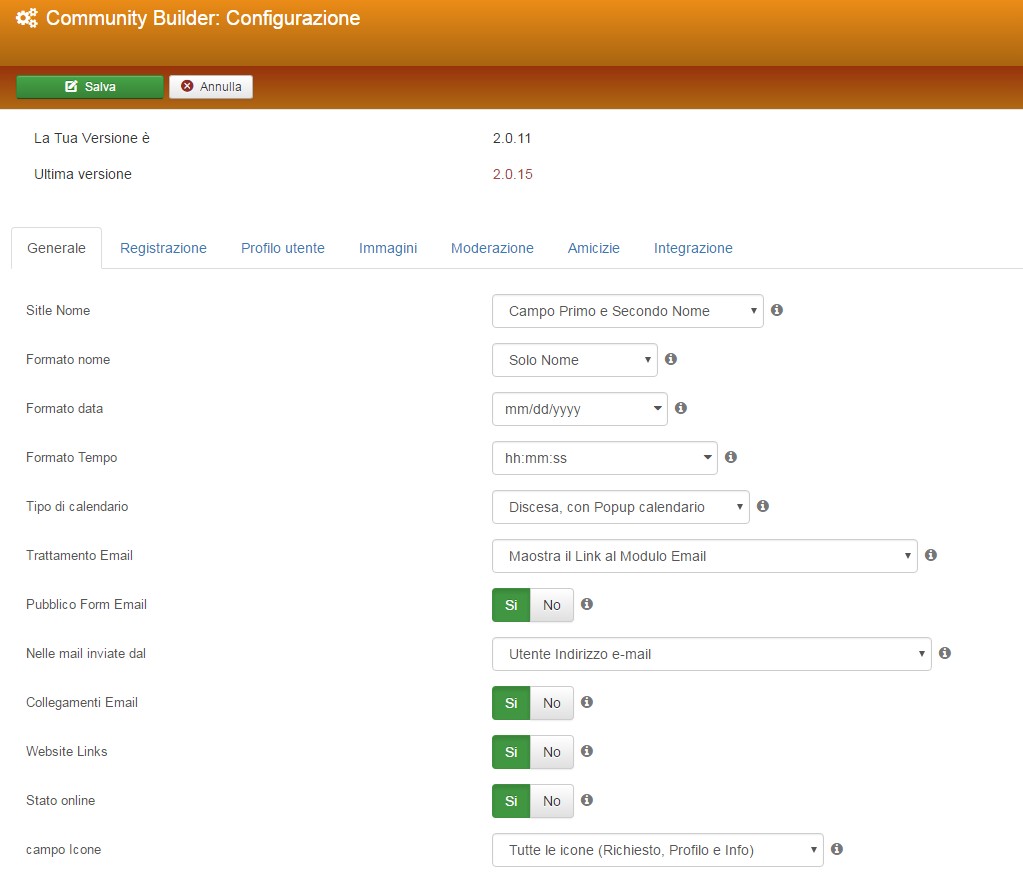Set Stato online to Si

[511, 801]
